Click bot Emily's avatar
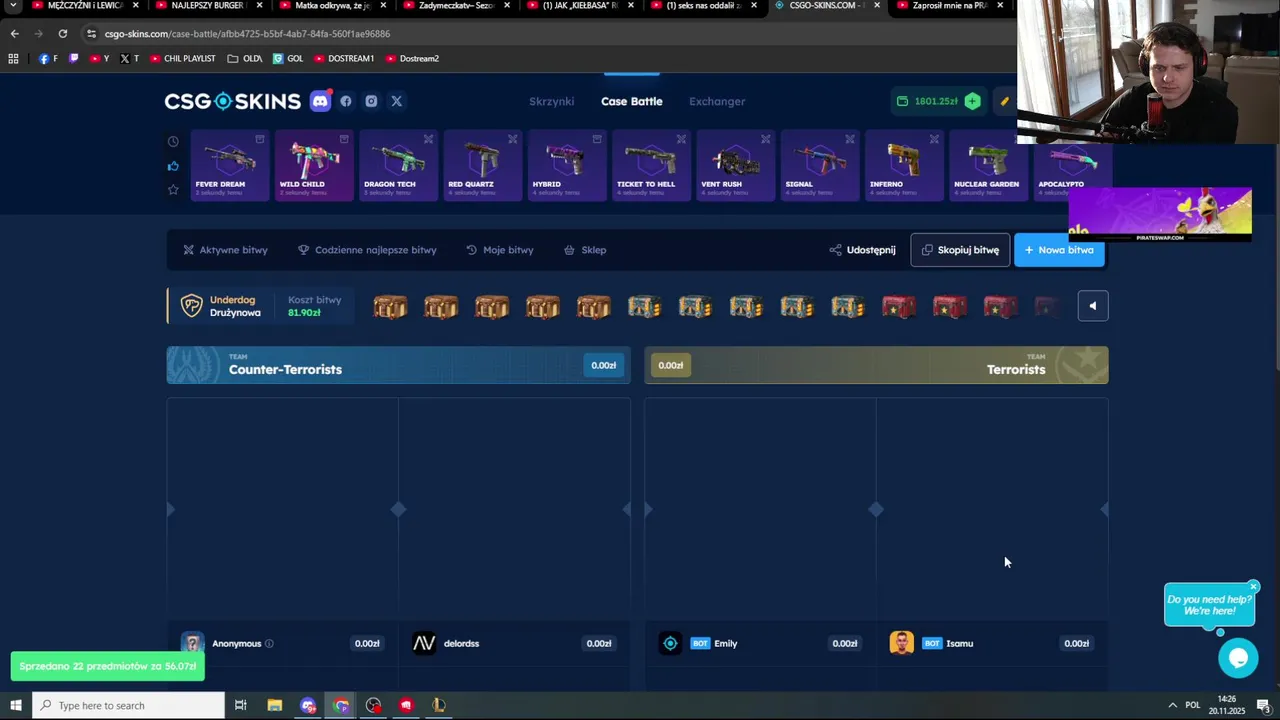Image resolution: width=1280 pixels, height=720 pixels. (670, 643)
